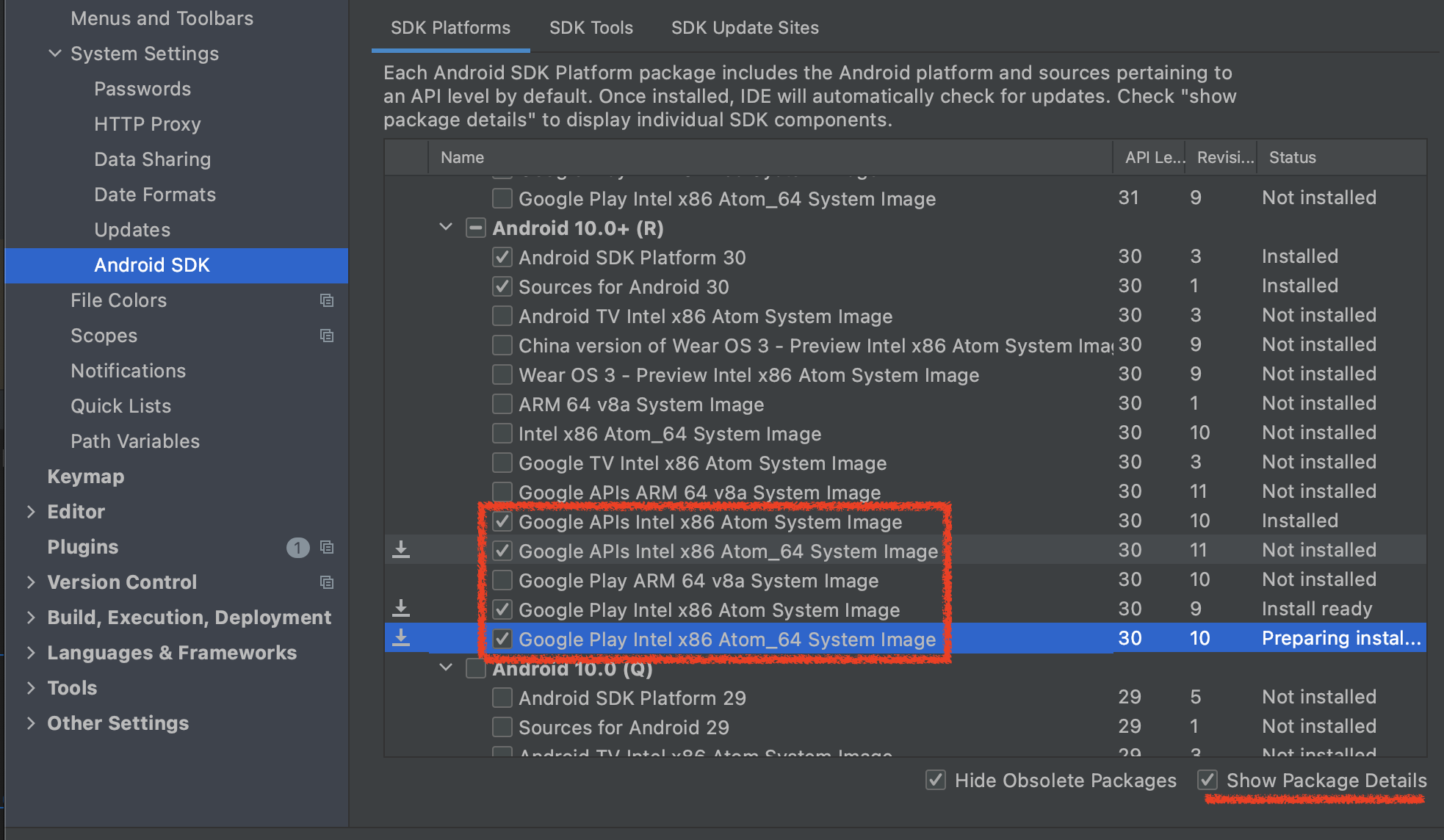Viewport: 1444px width, 840px height.
Task: Open Quick Lists settings
Action: click(x=120, y=406)
